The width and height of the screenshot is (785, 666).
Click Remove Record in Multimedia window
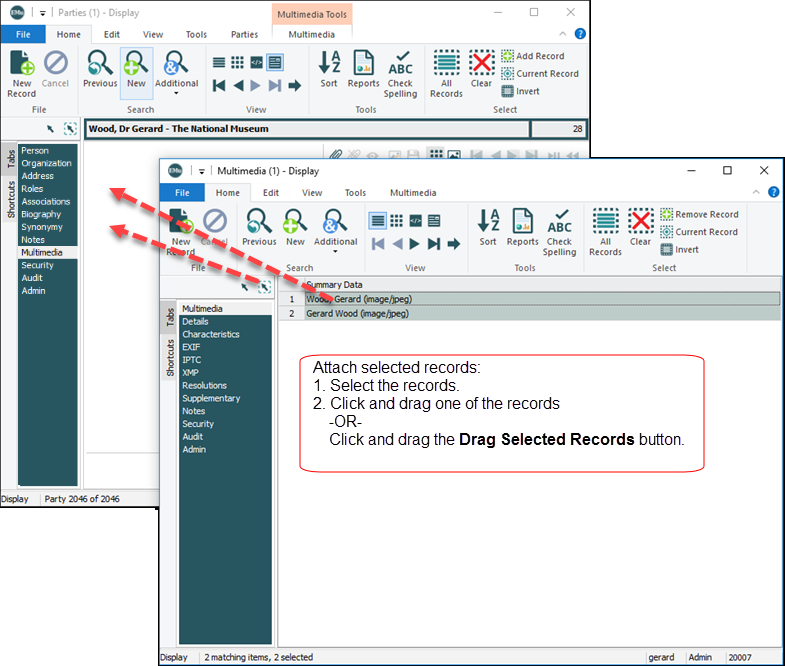698,214
